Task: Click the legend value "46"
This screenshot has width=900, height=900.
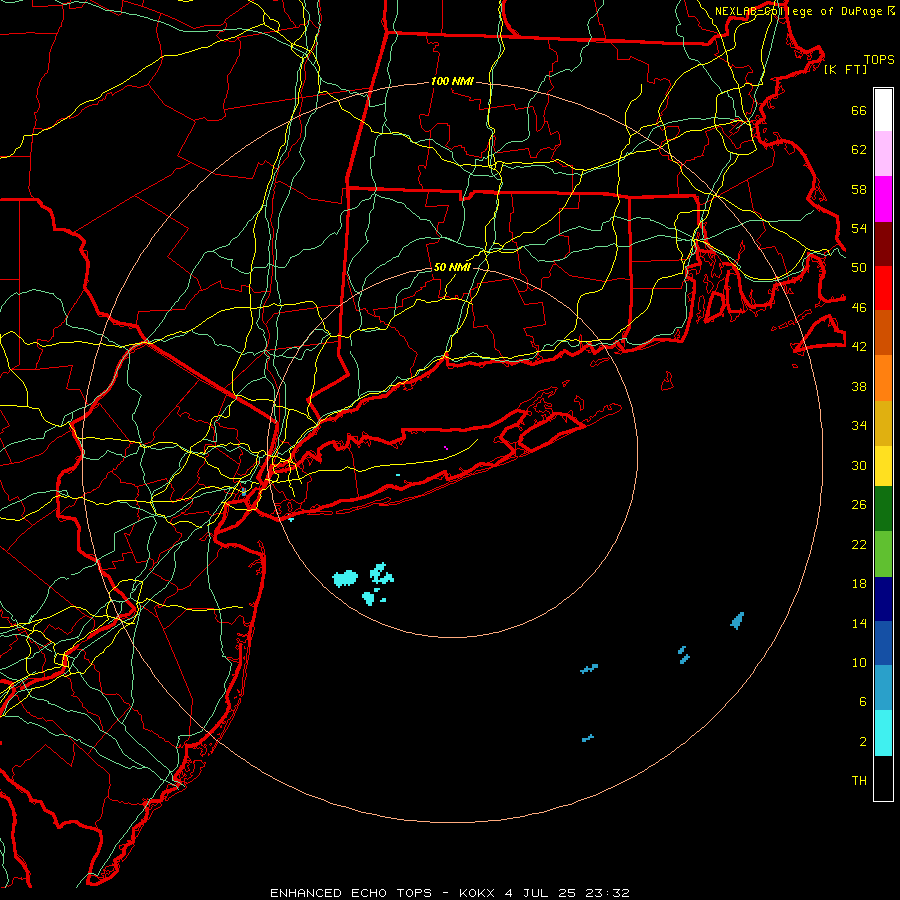Action: (x=859, y=307)
